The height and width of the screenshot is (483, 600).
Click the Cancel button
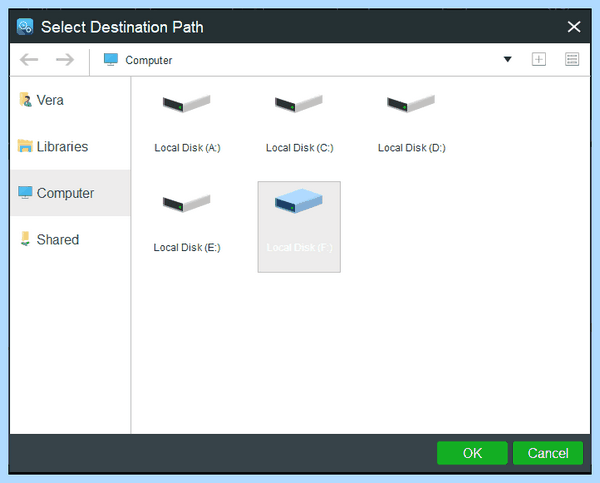(548, 453)
